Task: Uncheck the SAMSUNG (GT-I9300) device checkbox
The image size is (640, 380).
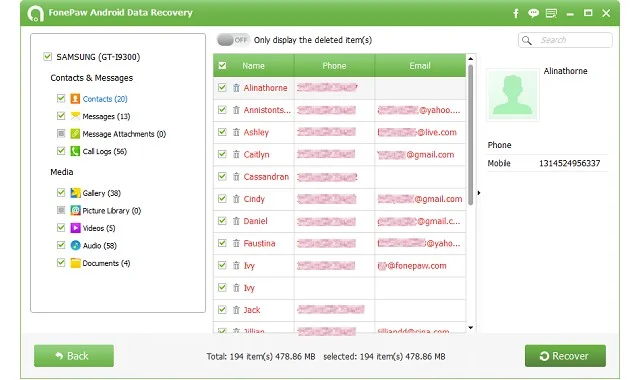Action: click(x=47, y=56)
